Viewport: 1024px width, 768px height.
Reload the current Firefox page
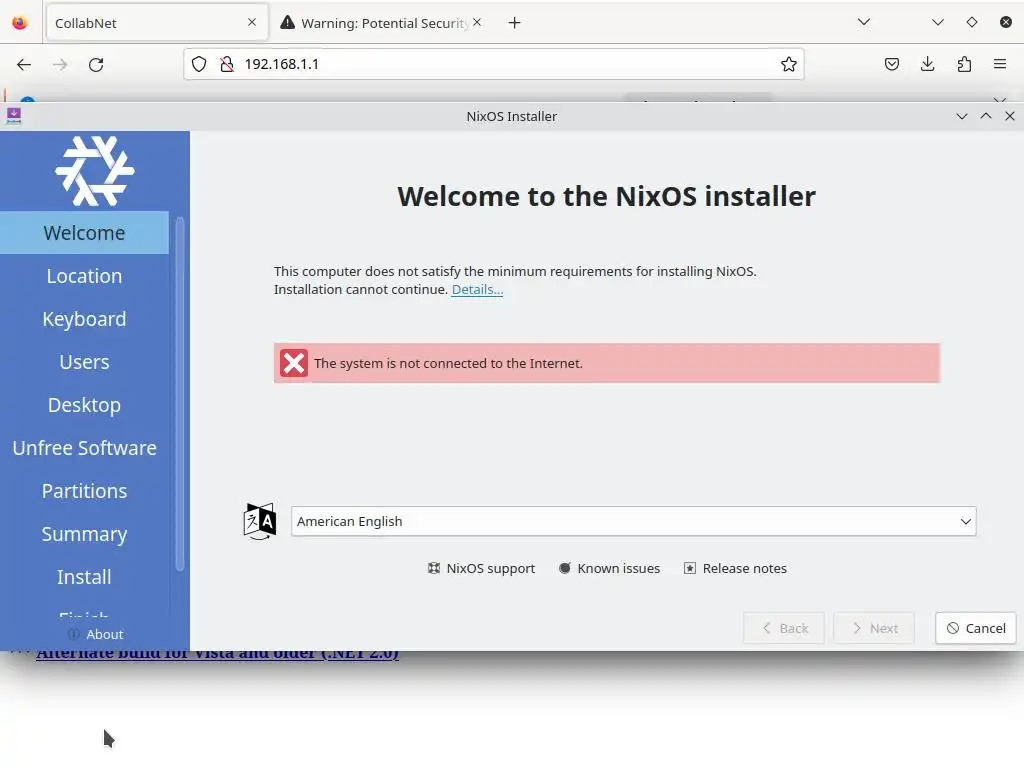[x=96, y=65]
